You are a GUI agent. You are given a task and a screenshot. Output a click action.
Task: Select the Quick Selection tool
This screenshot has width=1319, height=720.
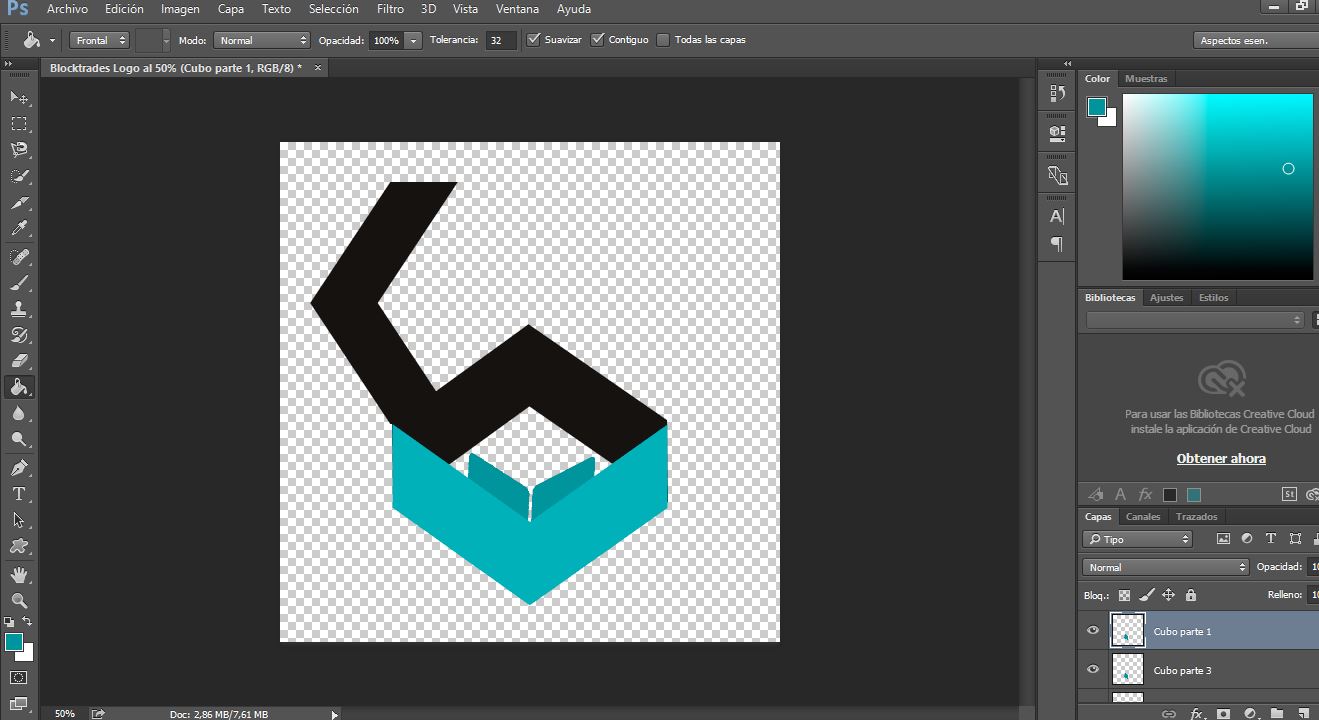[x=19, y=176]
